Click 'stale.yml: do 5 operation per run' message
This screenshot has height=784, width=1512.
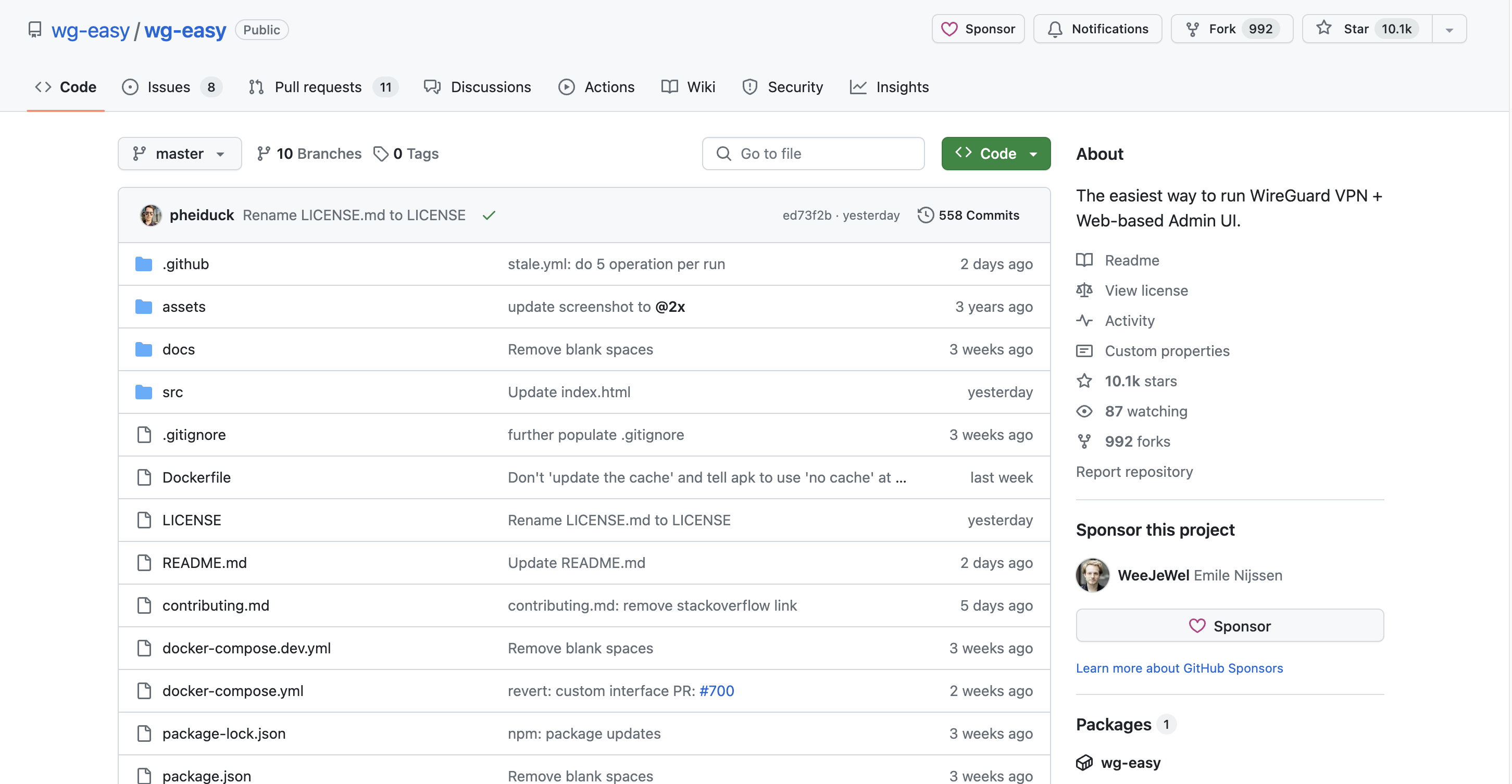click(x=616, y=264)
